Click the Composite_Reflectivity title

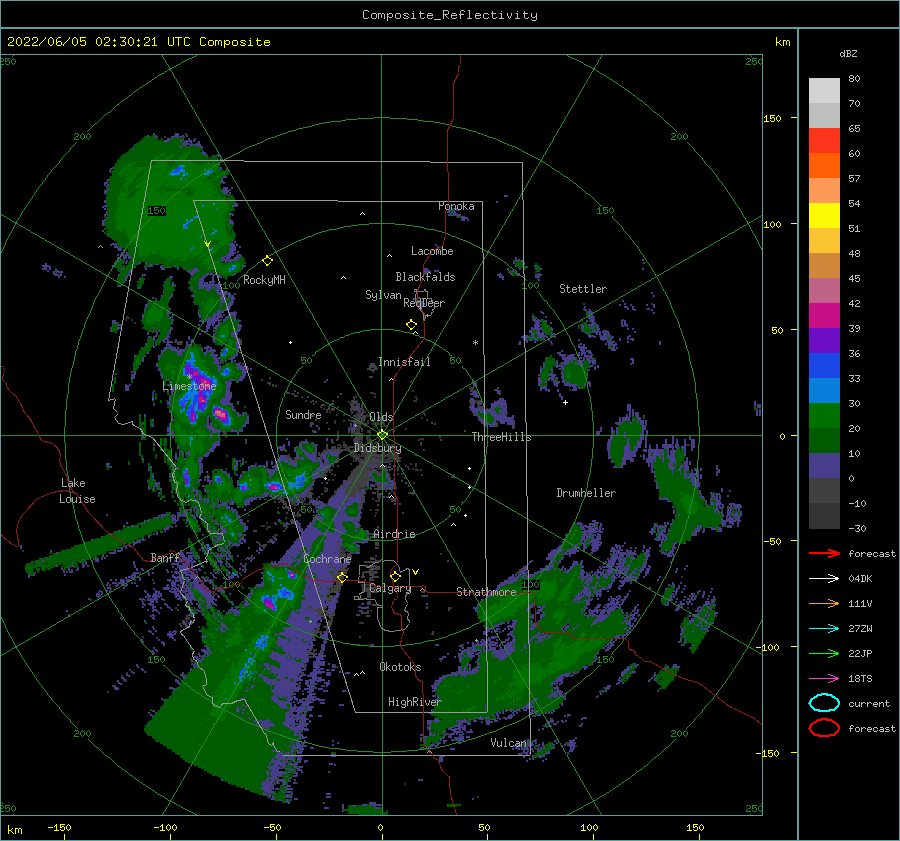tap(450, 15)
